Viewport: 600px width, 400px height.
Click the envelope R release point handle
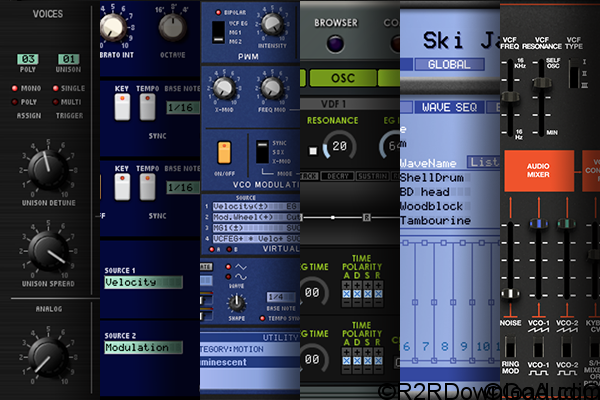366,217
